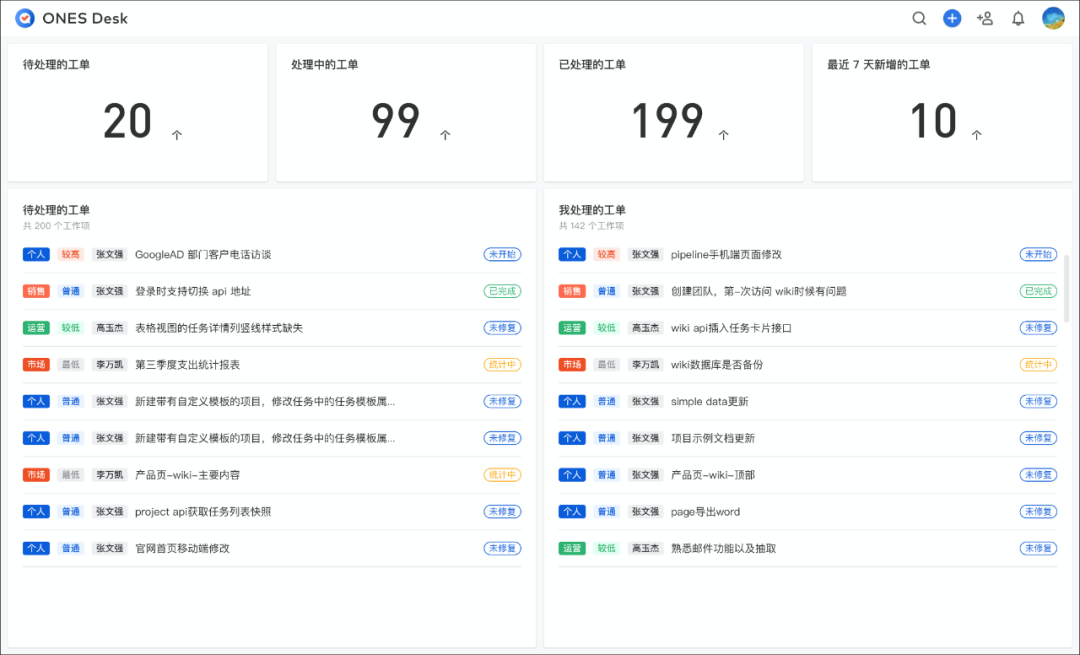Viewport: 1080px width, 655px height.
Task: Open ticket page导出word
Action: pos(705,512)
